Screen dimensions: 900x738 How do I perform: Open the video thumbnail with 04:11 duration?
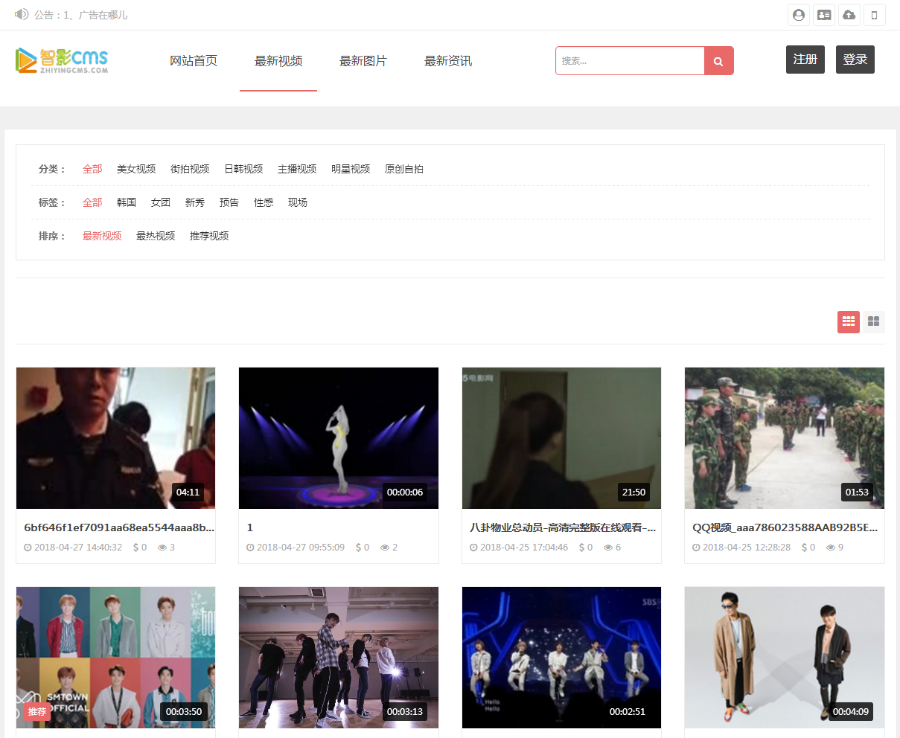pos(115,438)
